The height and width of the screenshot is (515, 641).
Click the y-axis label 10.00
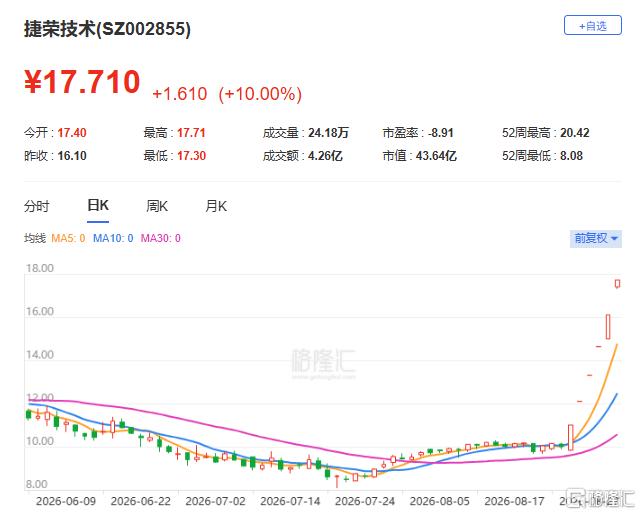[40, 441]
